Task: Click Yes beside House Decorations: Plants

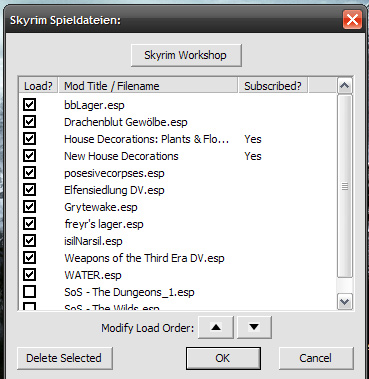Action: click(253, 139)
